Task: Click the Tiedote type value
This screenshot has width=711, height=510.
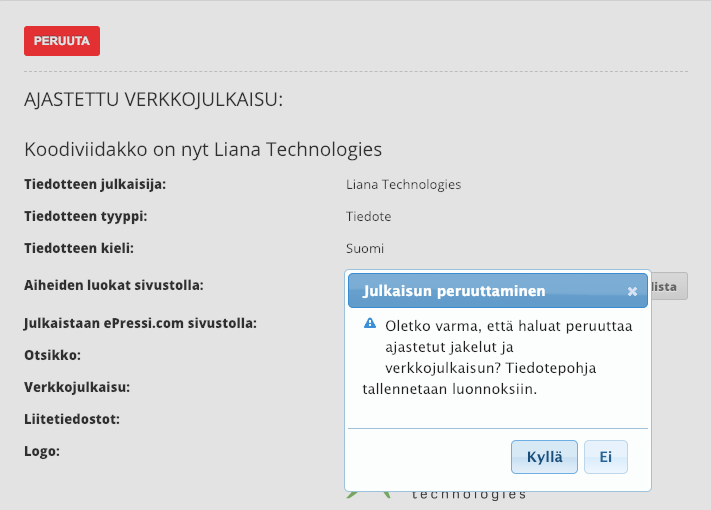Action: click(368, 217)
